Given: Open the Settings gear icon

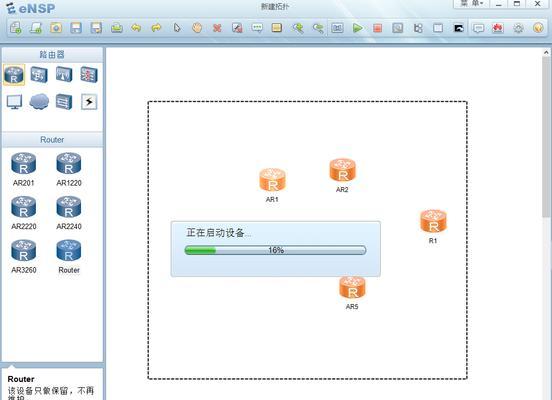Looking at the screenshot, I should pyautogui.click(x=518, y=28).
